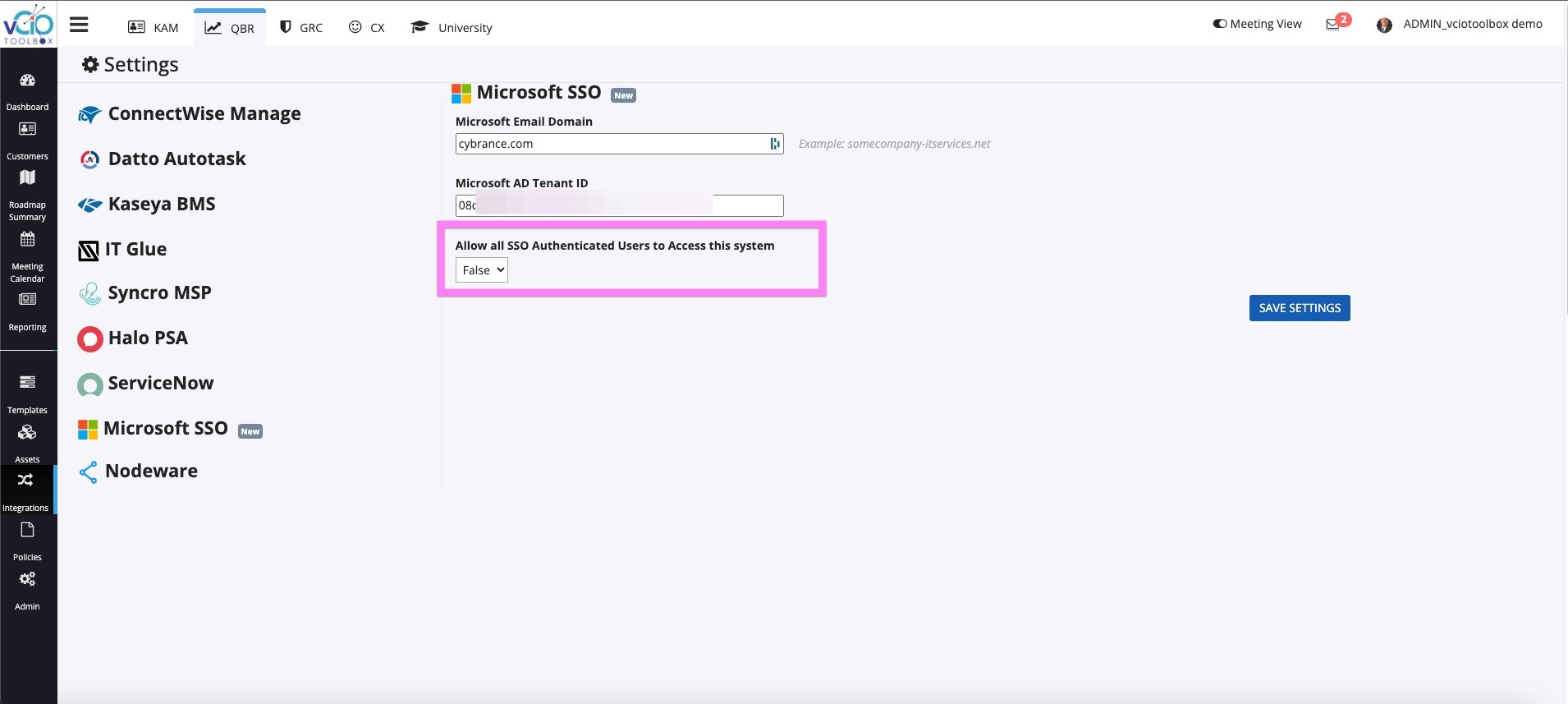Open the Assets sidebar icon
Viewport: 1568px width, 704px height.
27,432
